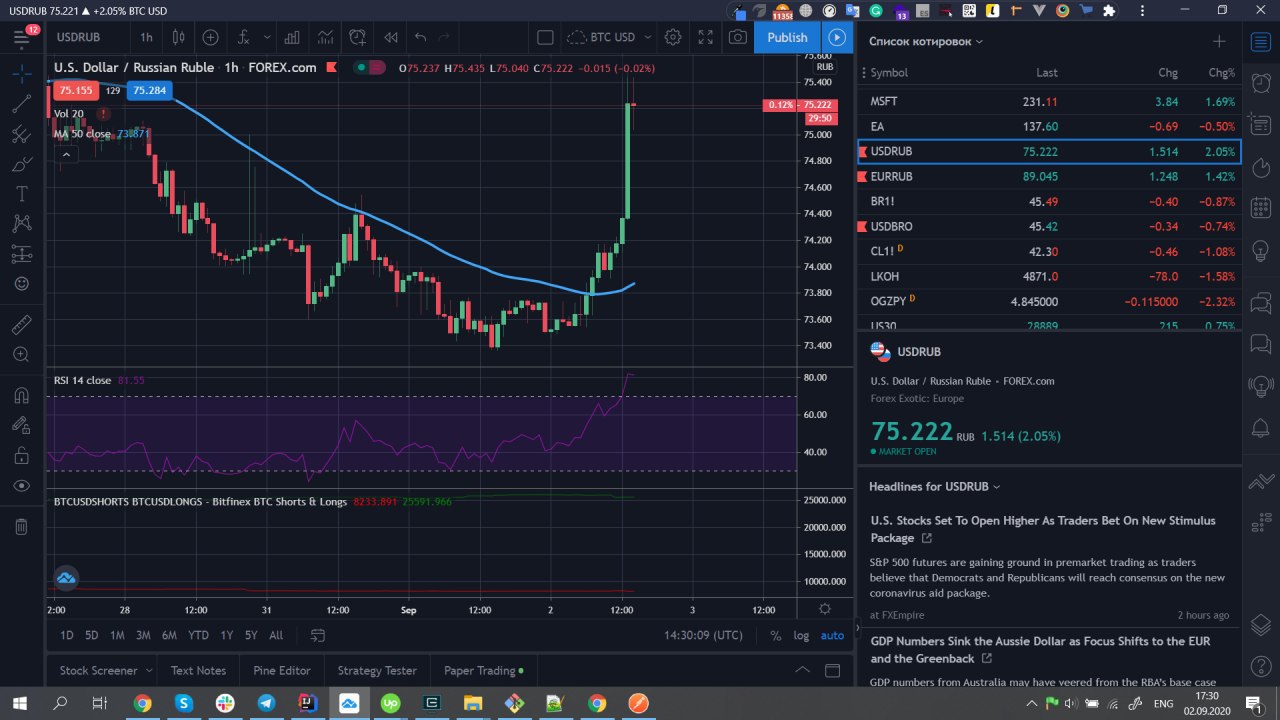Open the hamburger main menu
Image resolution: width=1280 pixels, height=720 pixels.
[x=21, y=39]
